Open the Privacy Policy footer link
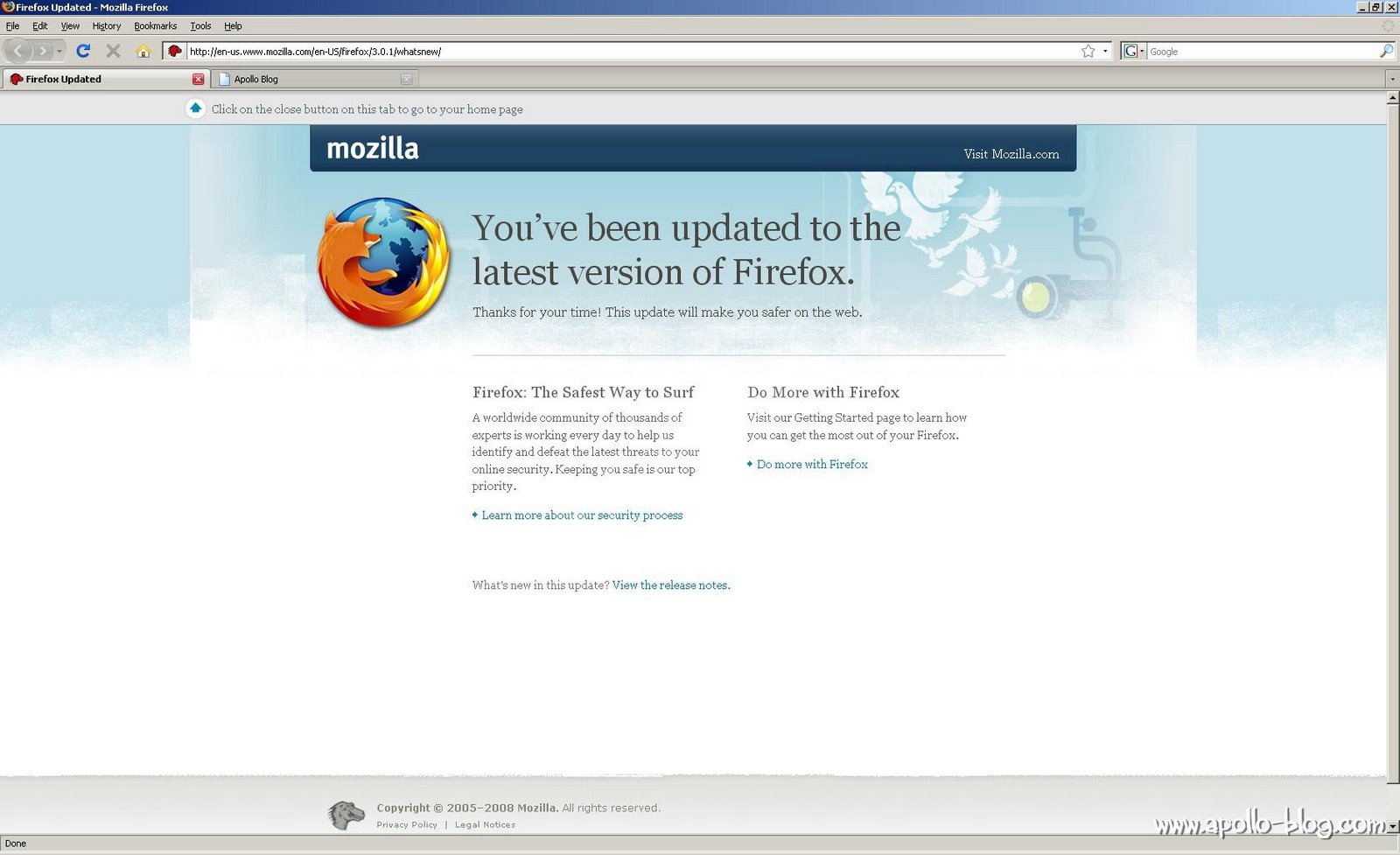Screen dimensions: 1400x855 [407, 825]
